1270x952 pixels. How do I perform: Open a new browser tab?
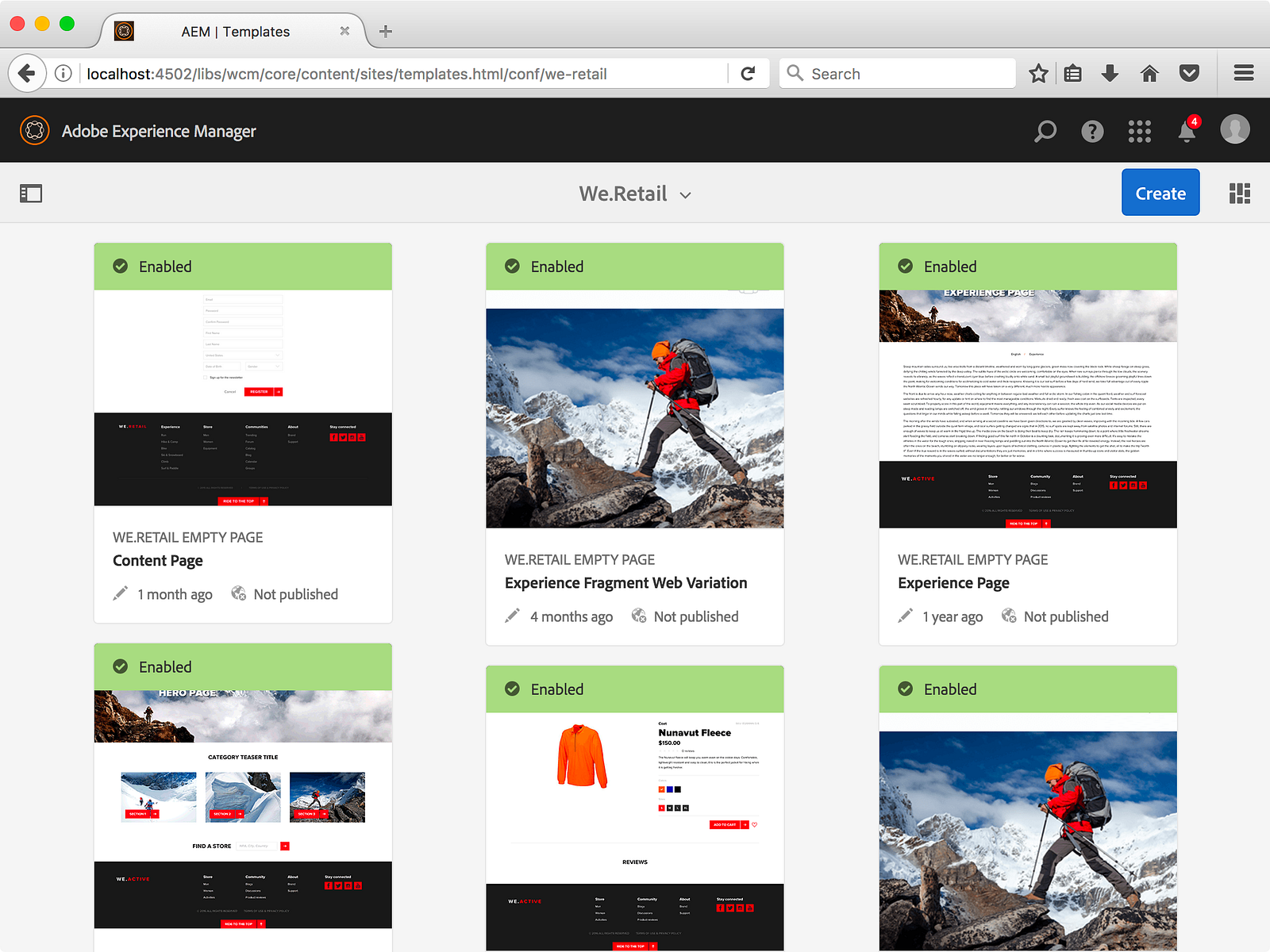386,32
